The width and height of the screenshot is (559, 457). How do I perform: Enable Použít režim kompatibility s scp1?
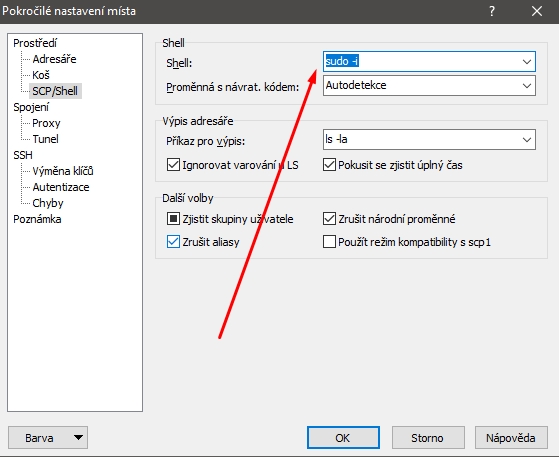point(329,242)
